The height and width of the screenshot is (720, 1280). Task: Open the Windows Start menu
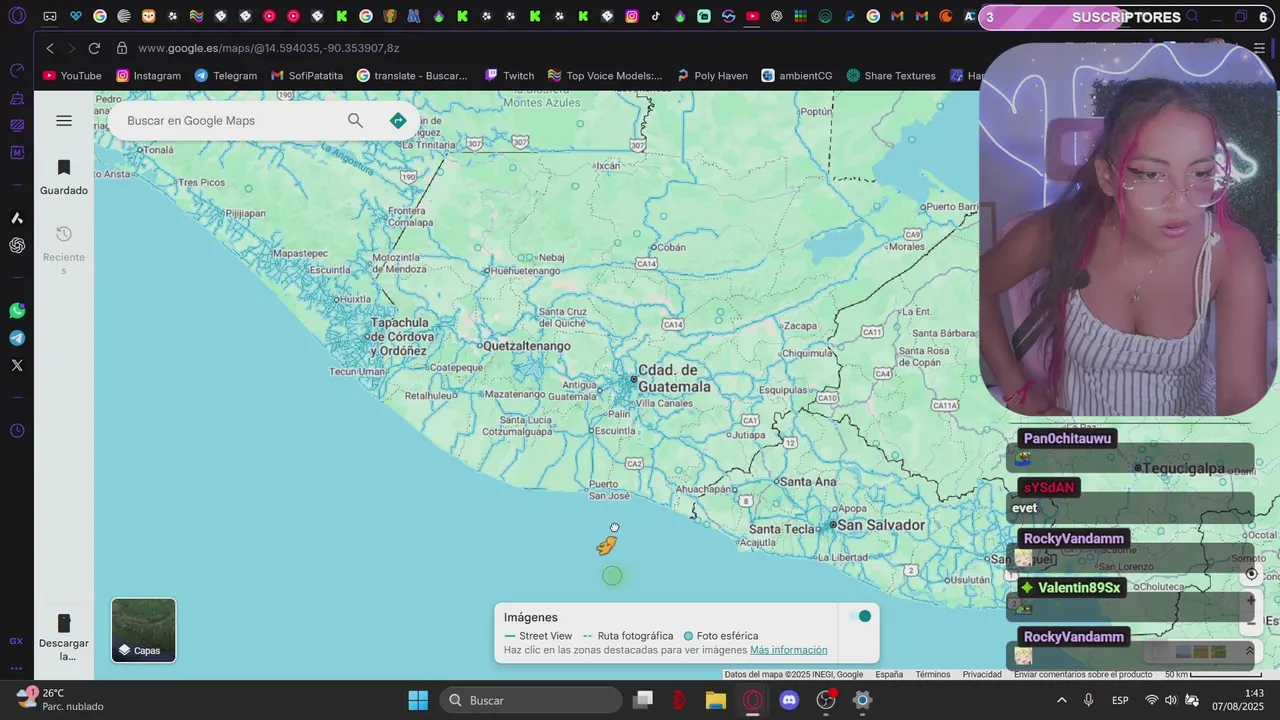[x=418, y=700]
